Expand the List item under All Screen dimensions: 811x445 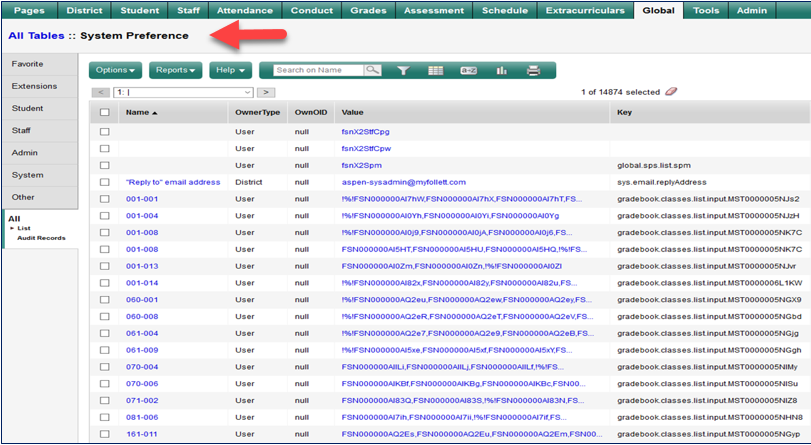[x=23, y=228]
